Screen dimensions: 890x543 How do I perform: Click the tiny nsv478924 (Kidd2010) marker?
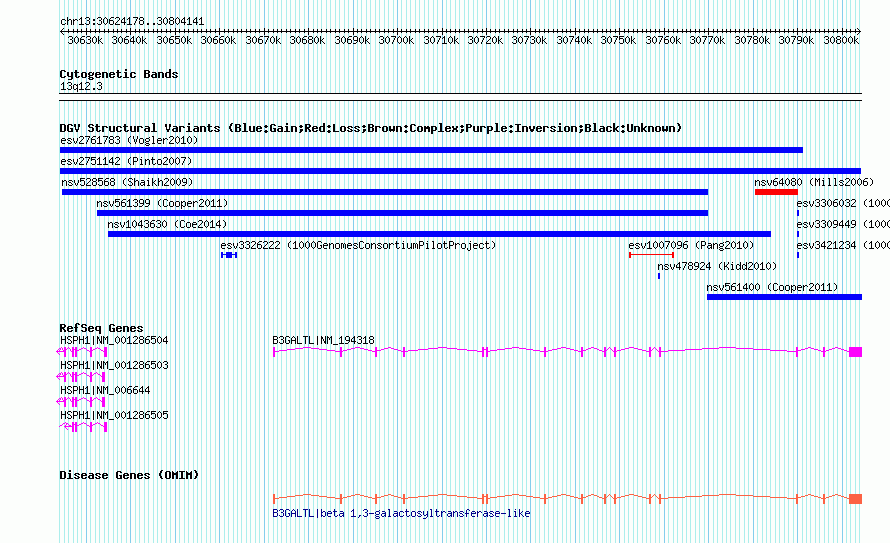click(x=659, y=276)
